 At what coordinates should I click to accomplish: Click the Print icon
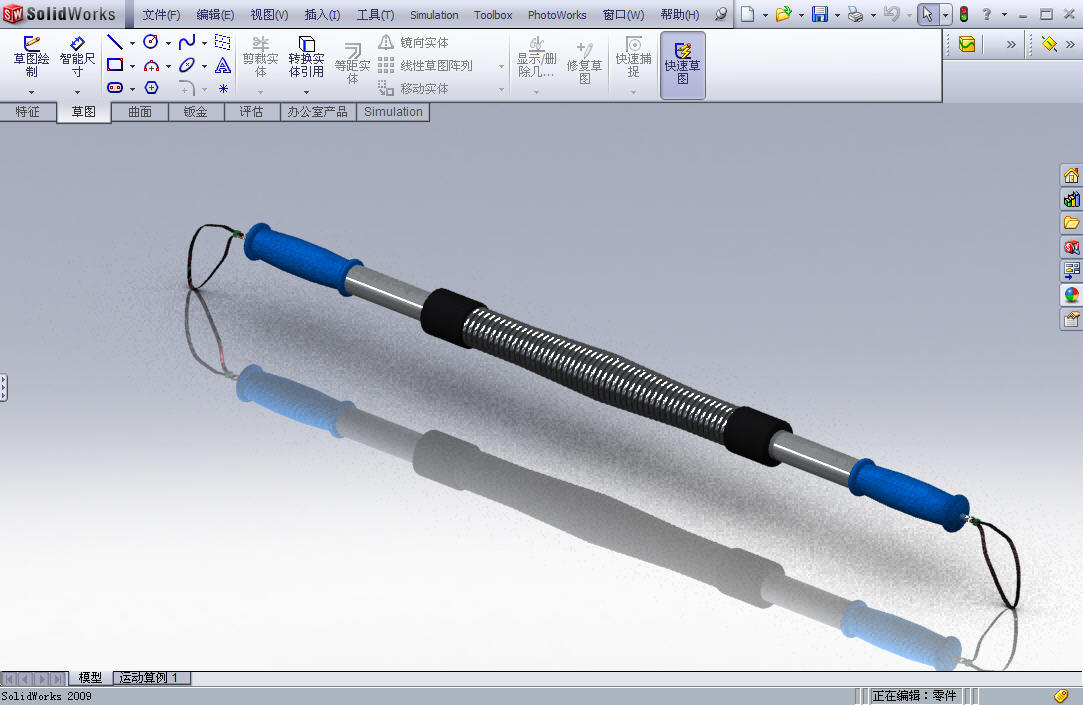tap(855, 15)
